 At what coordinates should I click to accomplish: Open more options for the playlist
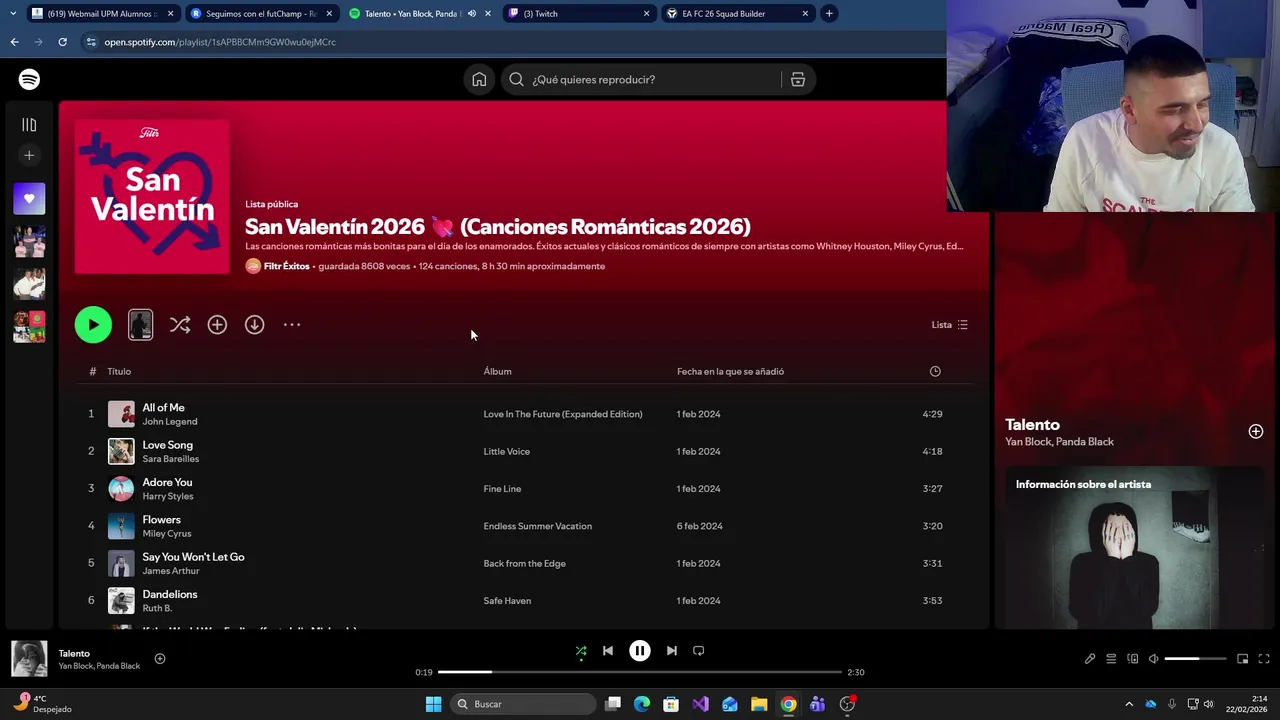292,324
